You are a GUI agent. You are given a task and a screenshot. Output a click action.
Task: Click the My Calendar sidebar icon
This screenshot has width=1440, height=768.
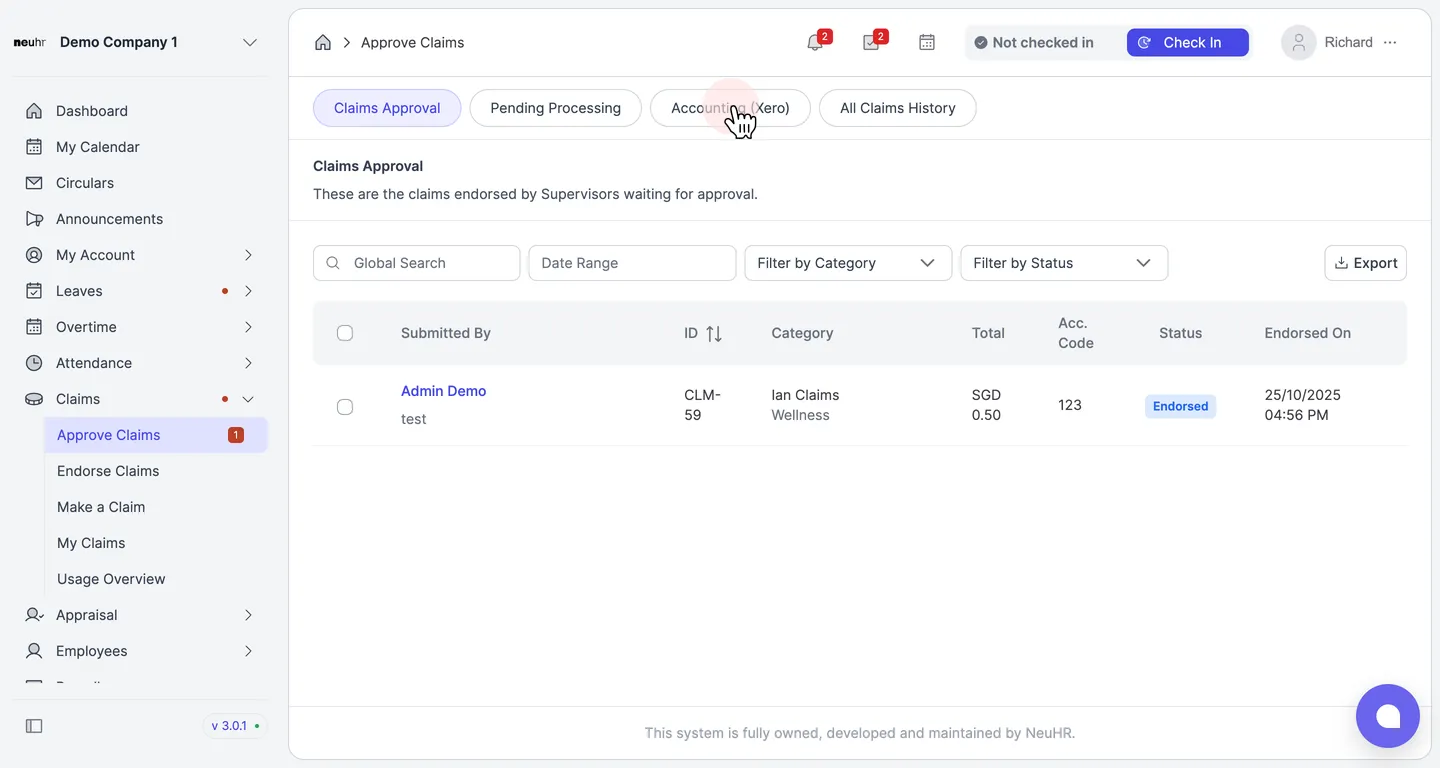pyautogui.click(x=34, y=147)
